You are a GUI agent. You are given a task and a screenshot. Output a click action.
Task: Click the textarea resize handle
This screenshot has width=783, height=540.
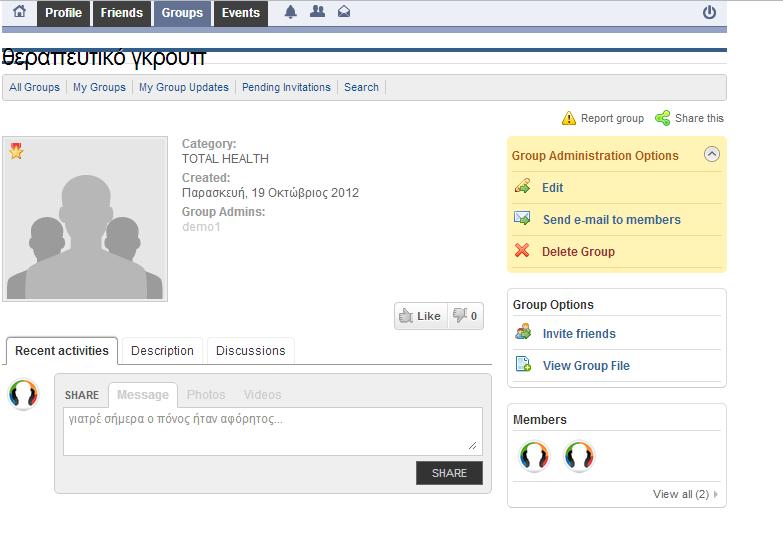pyautogui.click(x=472, y=446)
